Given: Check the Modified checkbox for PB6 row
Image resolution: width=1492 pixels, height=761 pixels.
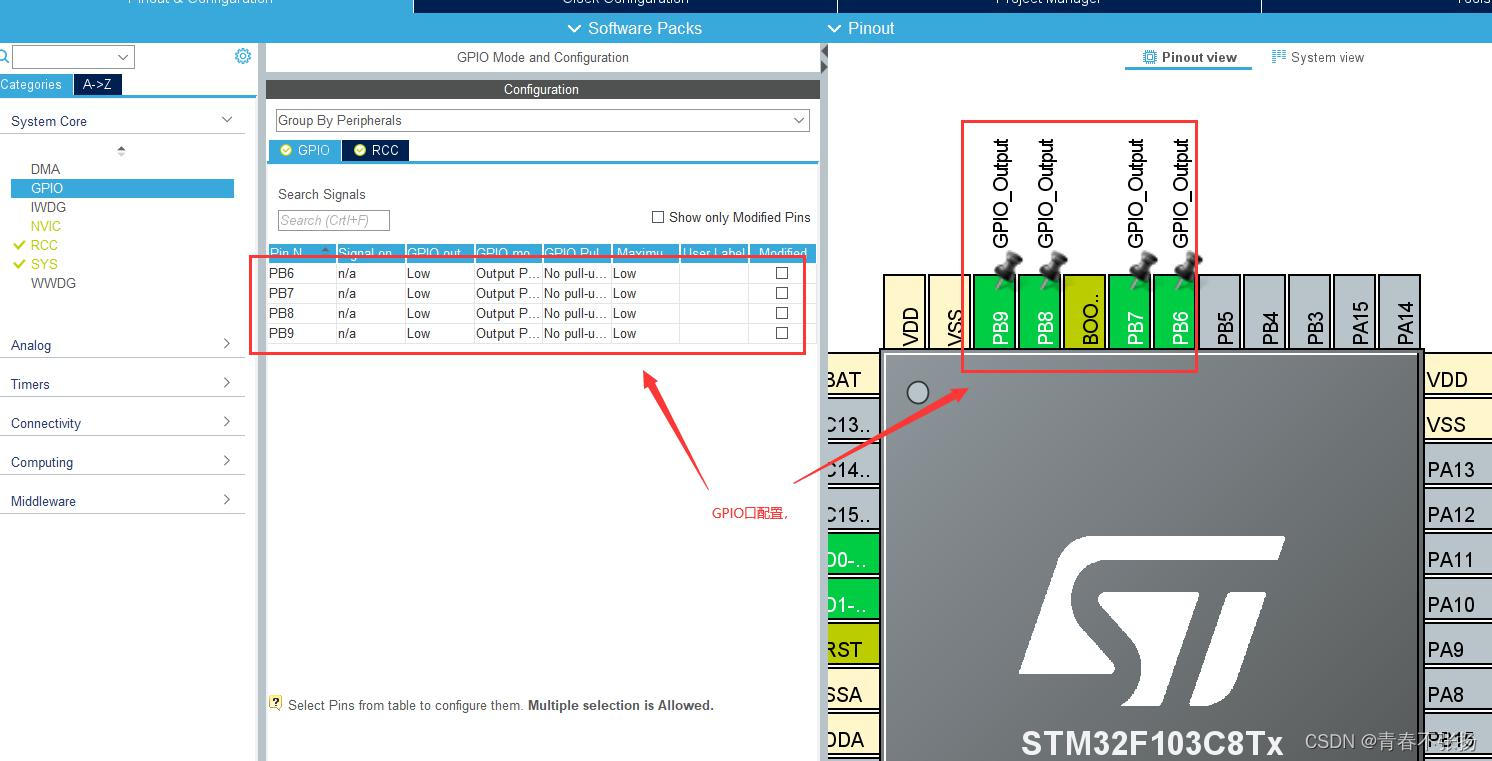Looking at the screenshot, I should point(780,273).
